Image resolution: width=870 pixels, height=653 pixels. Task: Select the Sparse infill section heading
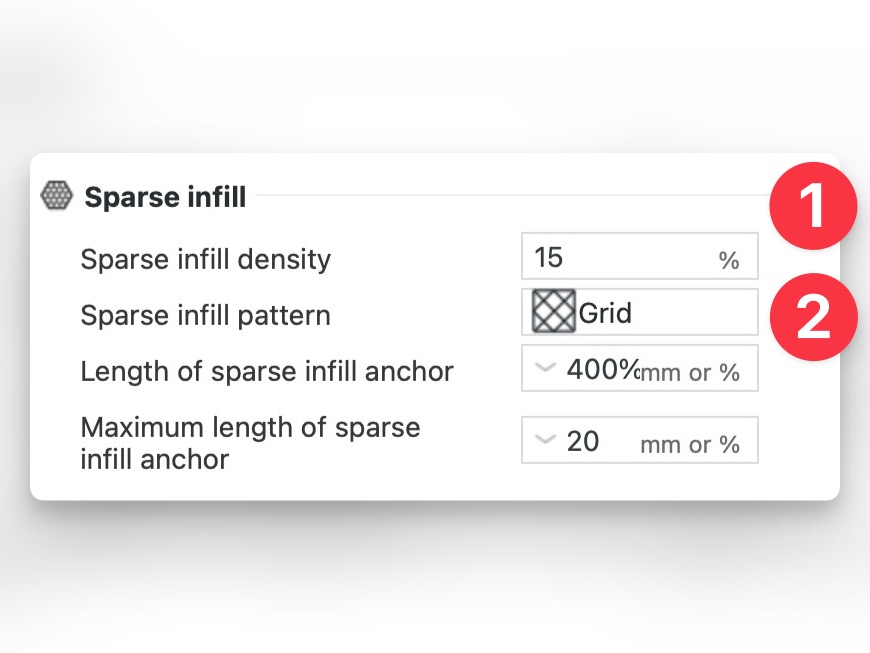[x=165, y=197]
